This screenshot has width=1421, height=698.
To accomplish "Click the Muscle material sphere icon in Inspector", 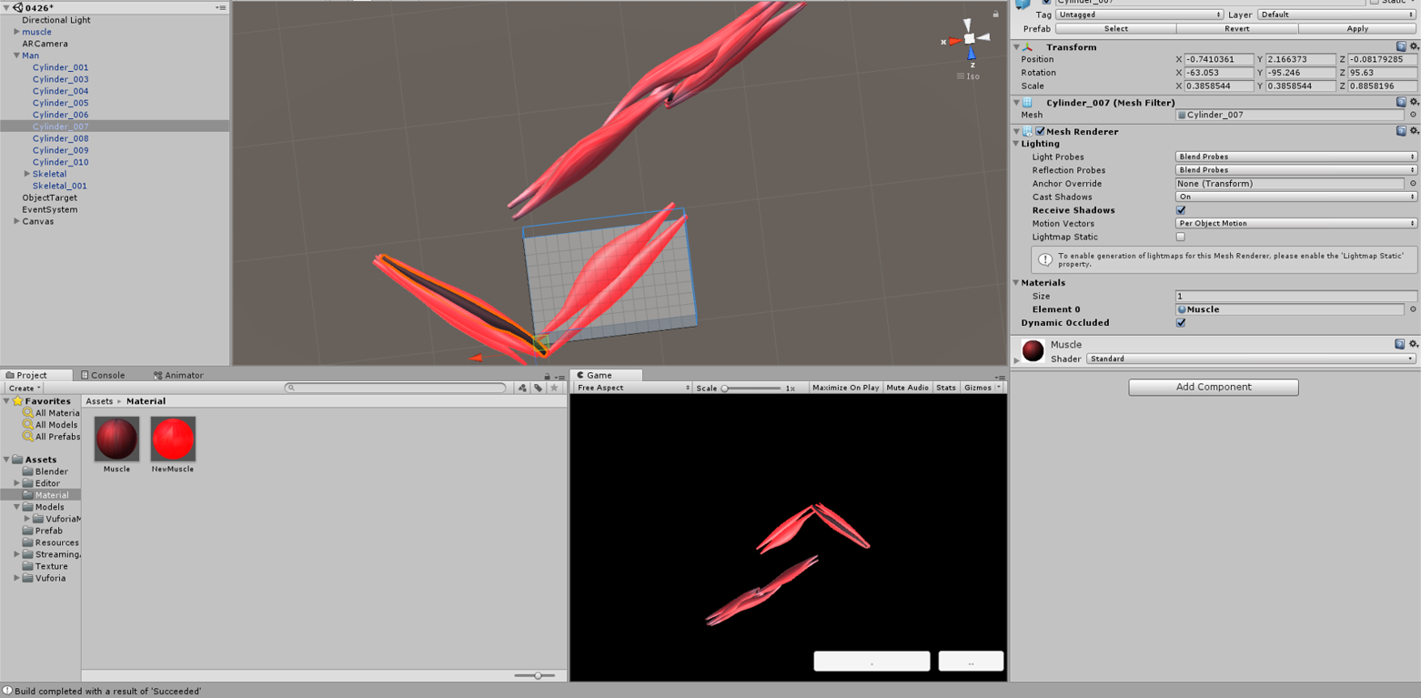I will tap(1032, 351).
